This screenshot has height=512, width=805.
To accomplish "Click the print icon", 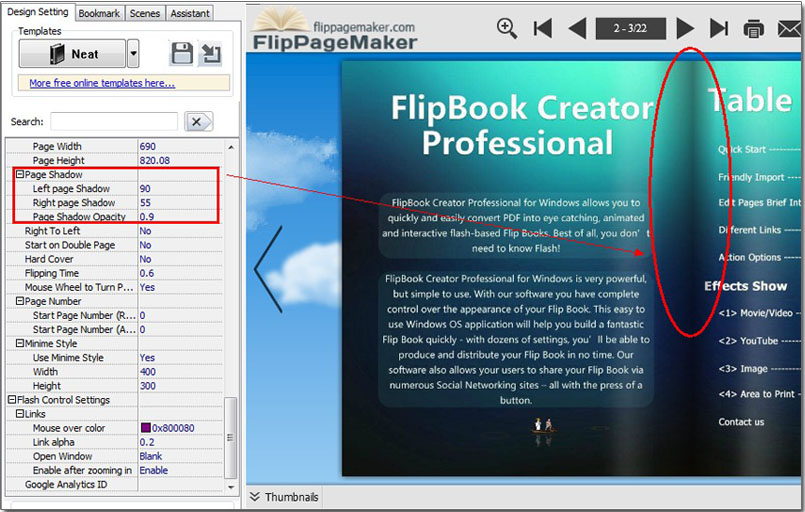I will pos(753,29).
